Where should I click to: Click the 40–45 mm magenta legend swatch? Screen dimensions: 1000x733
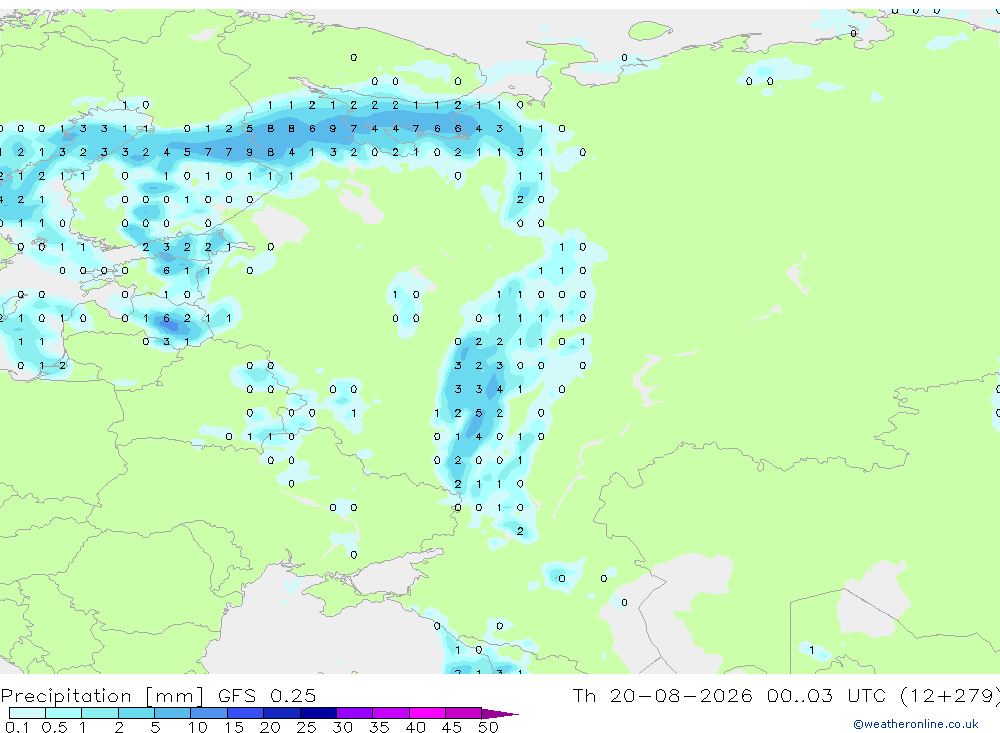[x=427, y=713]
